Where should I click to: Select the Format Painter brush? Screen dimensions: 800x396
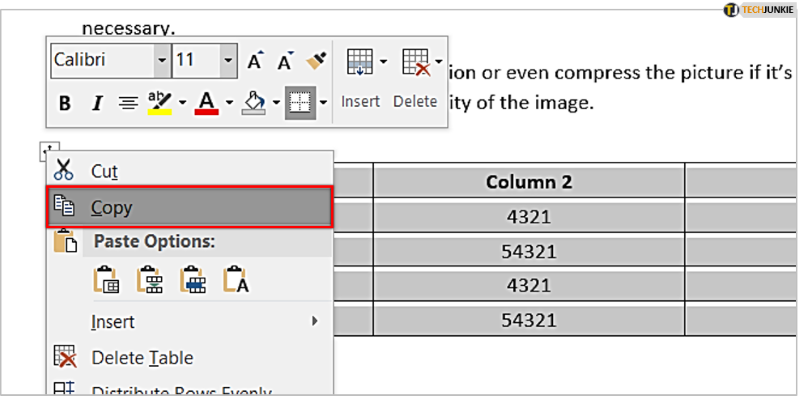tap(316, 61)
